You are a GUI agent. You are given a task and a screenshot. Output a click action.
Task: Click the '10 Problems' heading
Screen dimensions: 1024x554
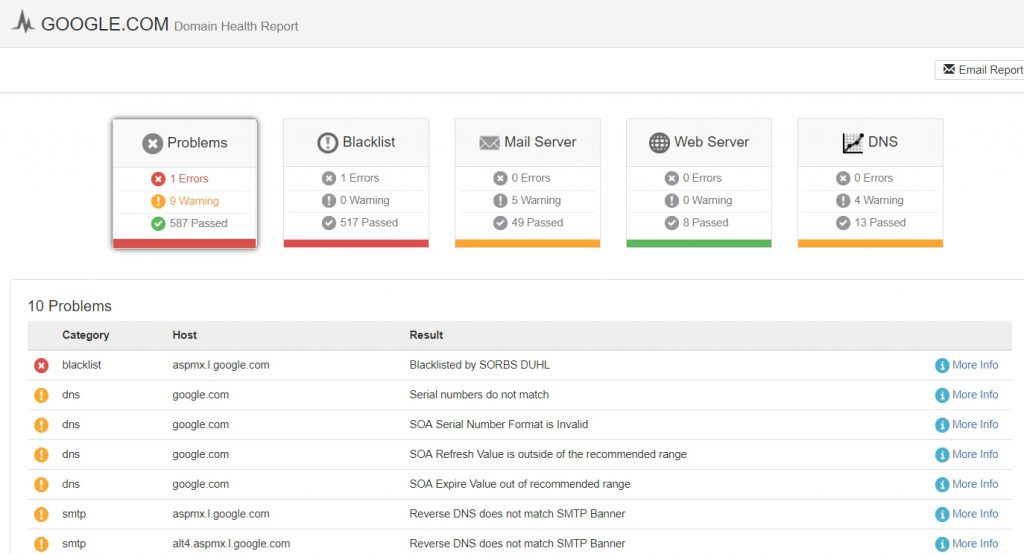pyautogui.click(x=70, y=306)
